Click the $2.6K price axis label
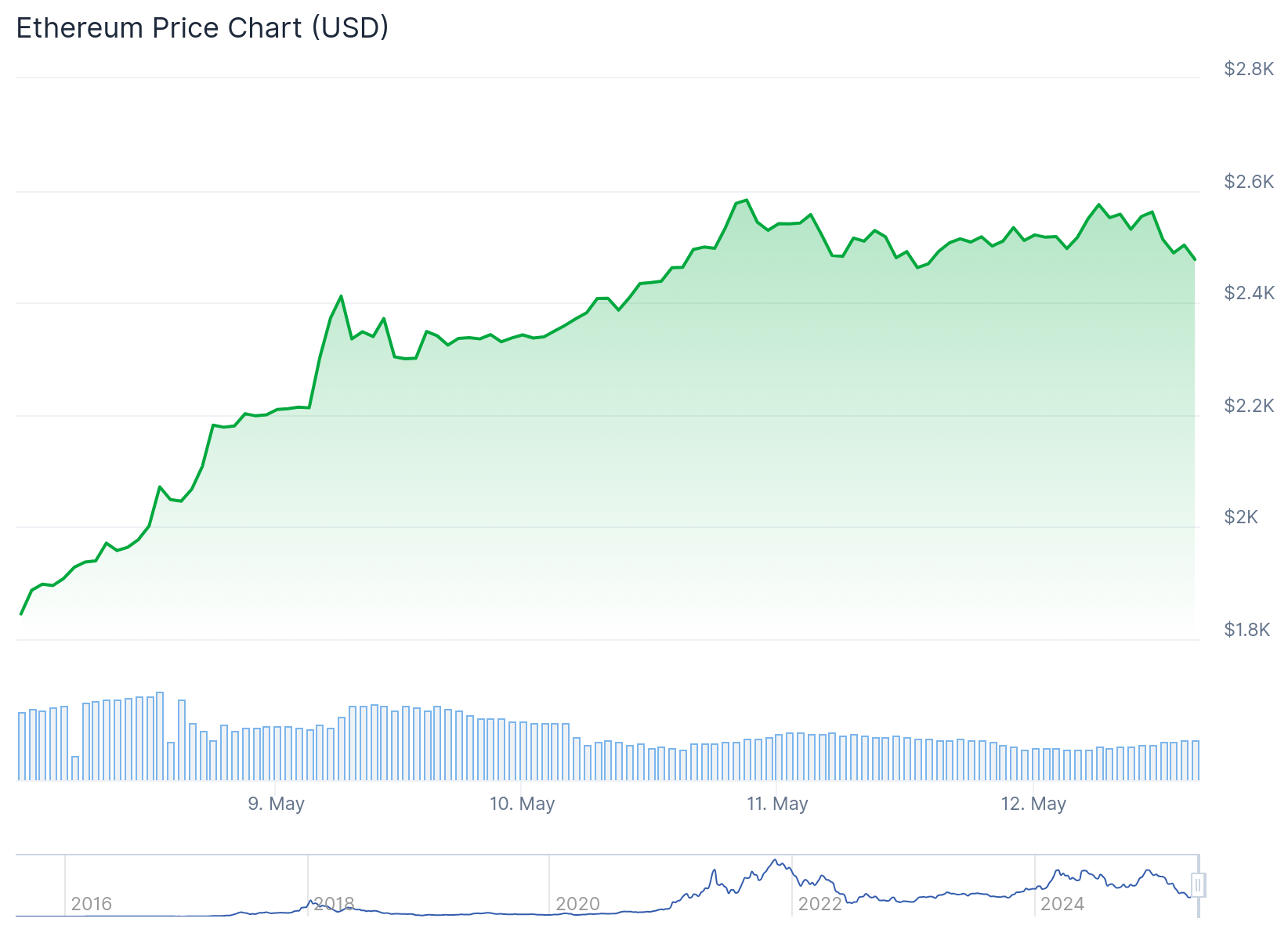 pos(1249,182)
